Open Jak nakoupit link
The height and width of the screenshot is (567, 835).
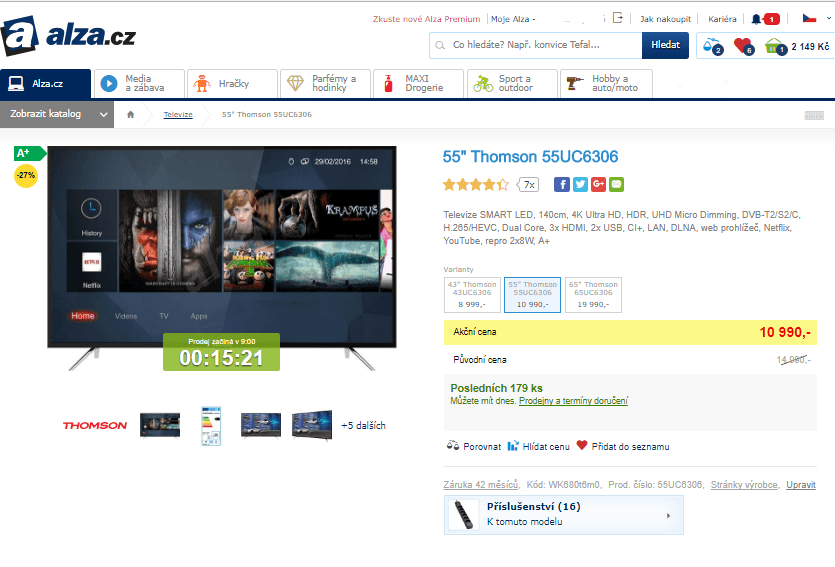tap(666, 19)
